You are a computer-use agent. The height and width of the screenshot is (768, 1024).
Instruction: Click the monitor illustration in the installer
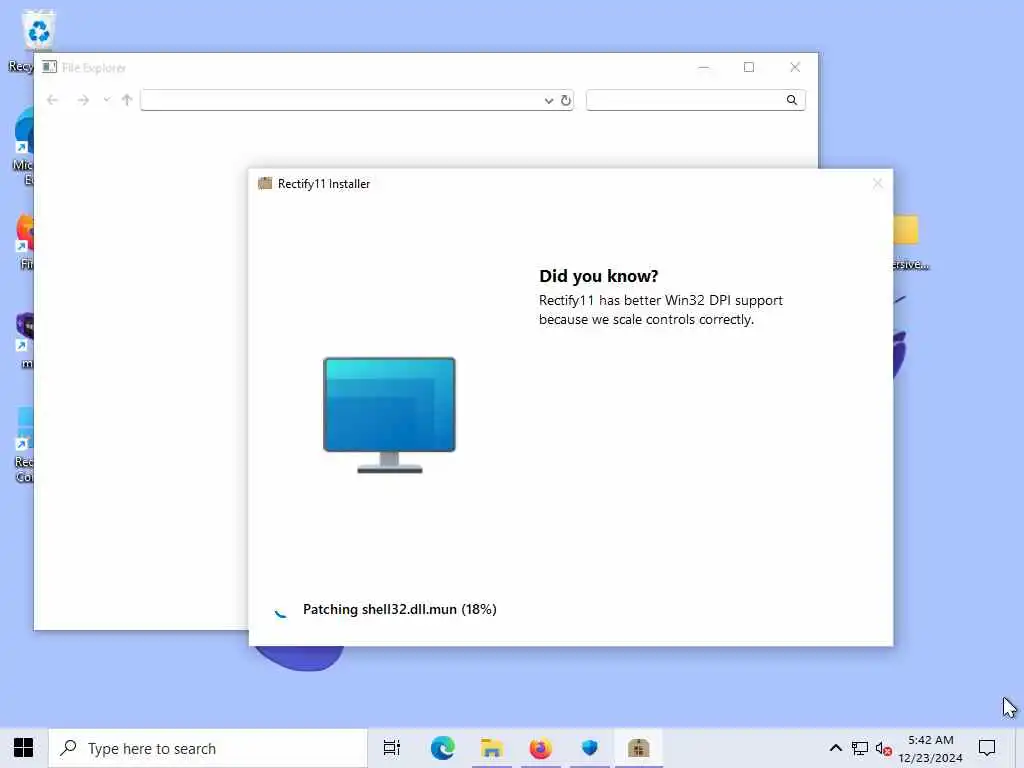pos(389,415)
